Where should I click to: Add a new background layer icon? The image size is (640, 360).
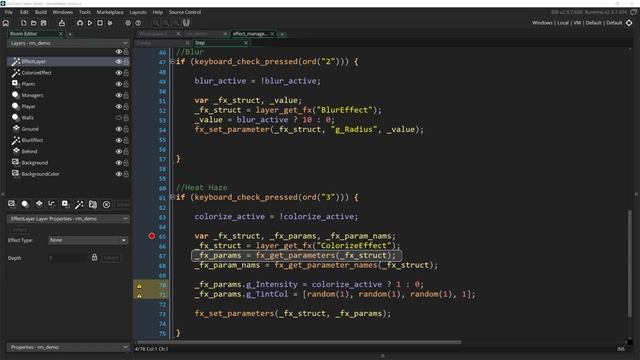pos(11,204)
